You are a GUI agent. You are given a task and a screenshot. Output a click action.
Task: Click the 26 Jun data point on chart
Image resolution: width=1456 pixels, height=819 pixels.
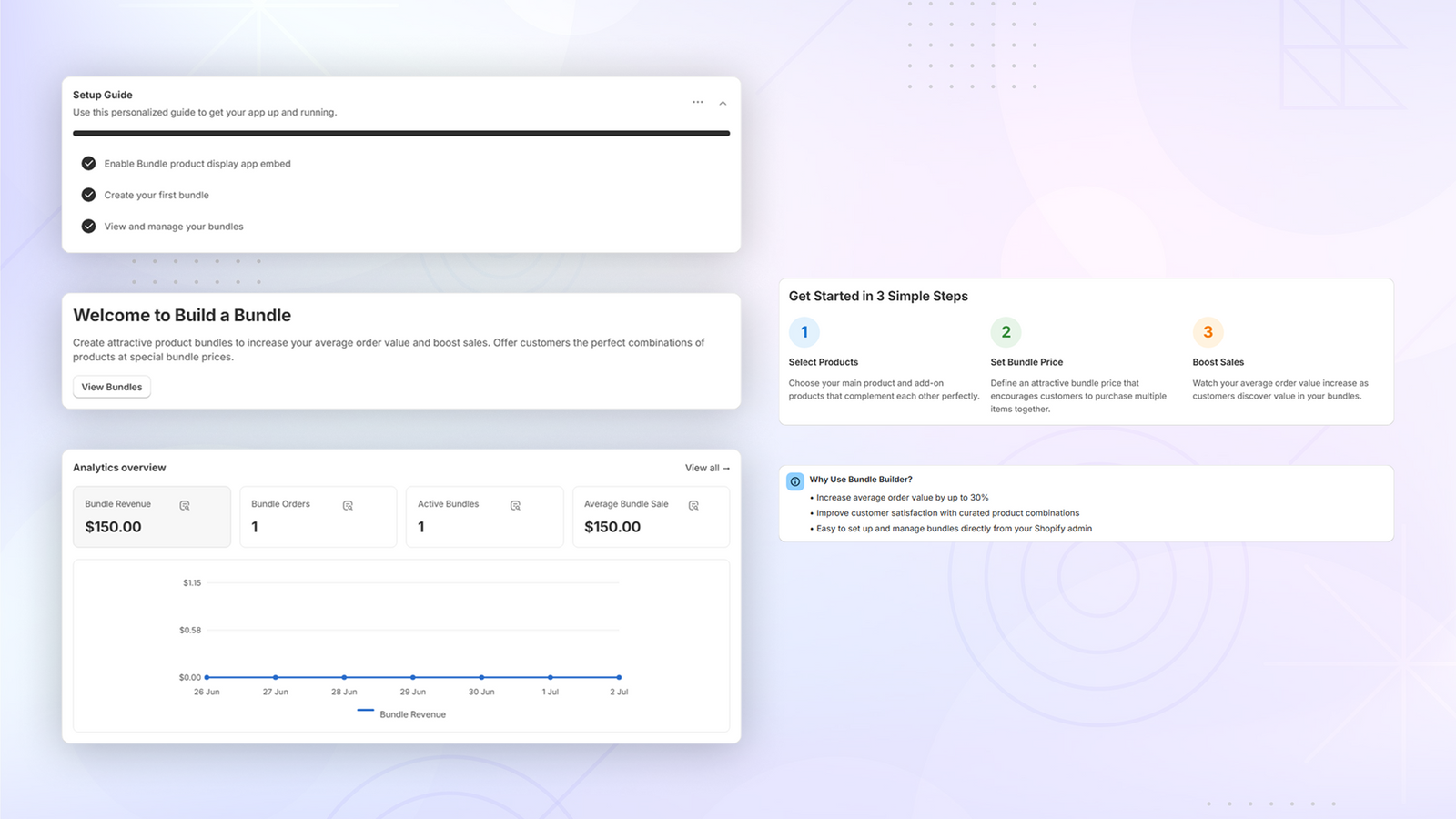click(x=207, y=677)
